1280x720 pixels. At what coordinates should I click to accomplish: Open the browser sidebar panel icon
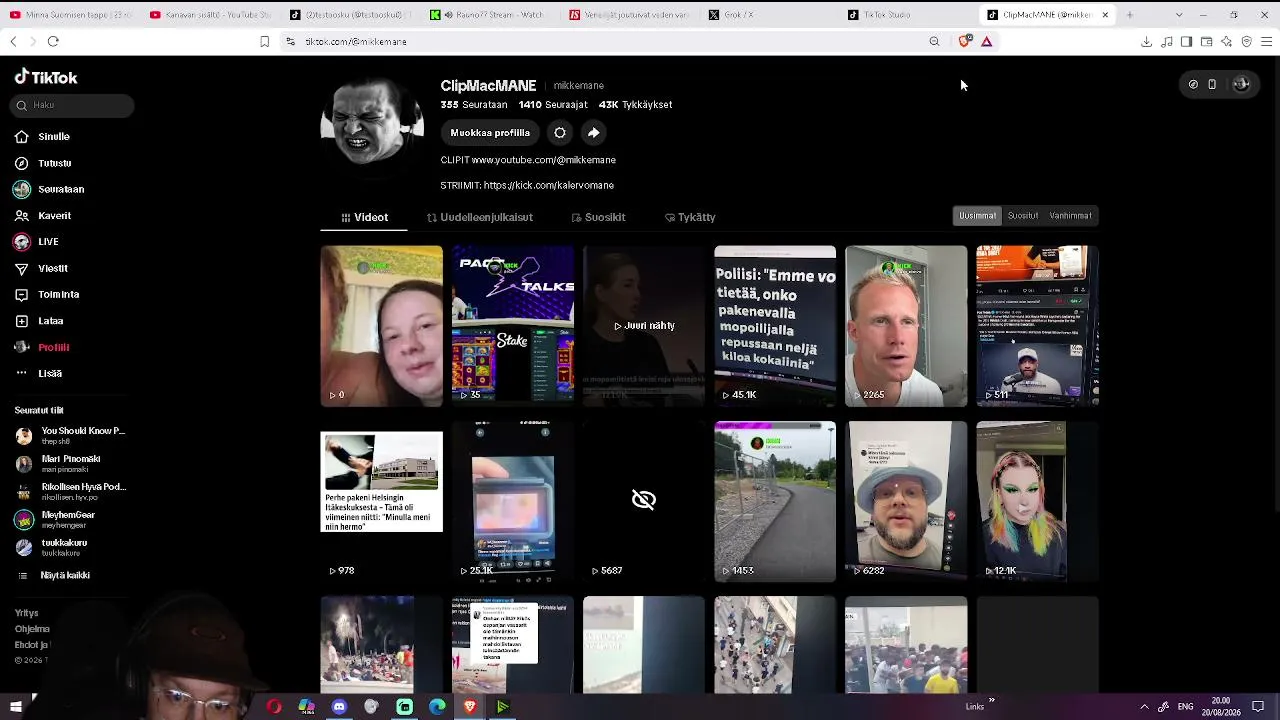[1186, 41]
